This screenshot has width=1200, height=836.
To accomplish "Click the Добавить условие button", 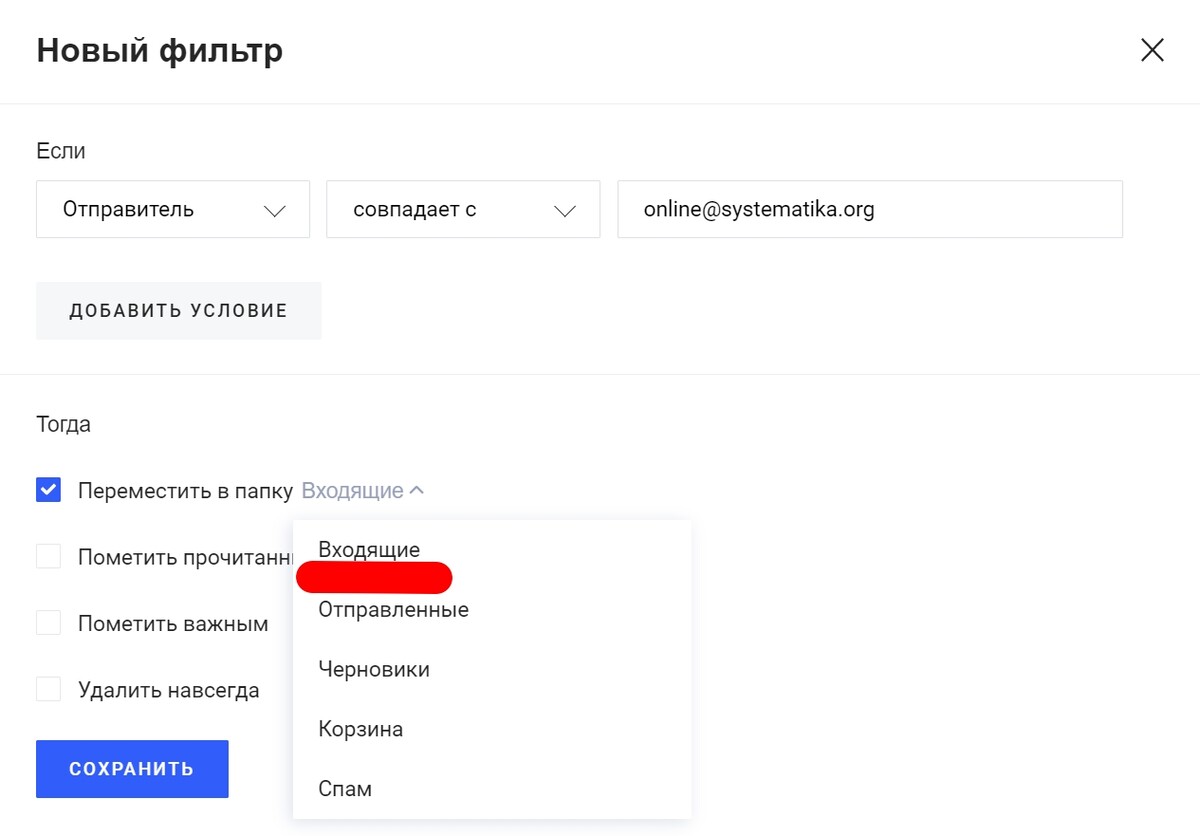I will tap(178, 311).
